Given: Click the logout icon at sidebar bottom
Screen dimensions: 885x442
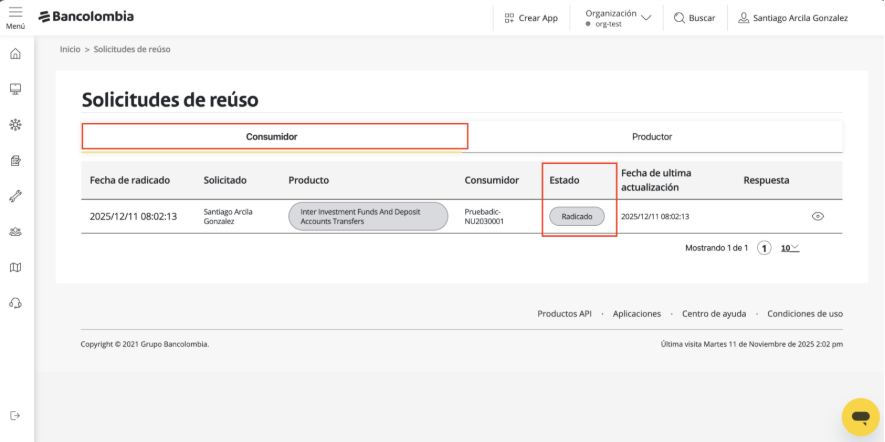Looking at the screenshot, I should click(x=15, y=415).
